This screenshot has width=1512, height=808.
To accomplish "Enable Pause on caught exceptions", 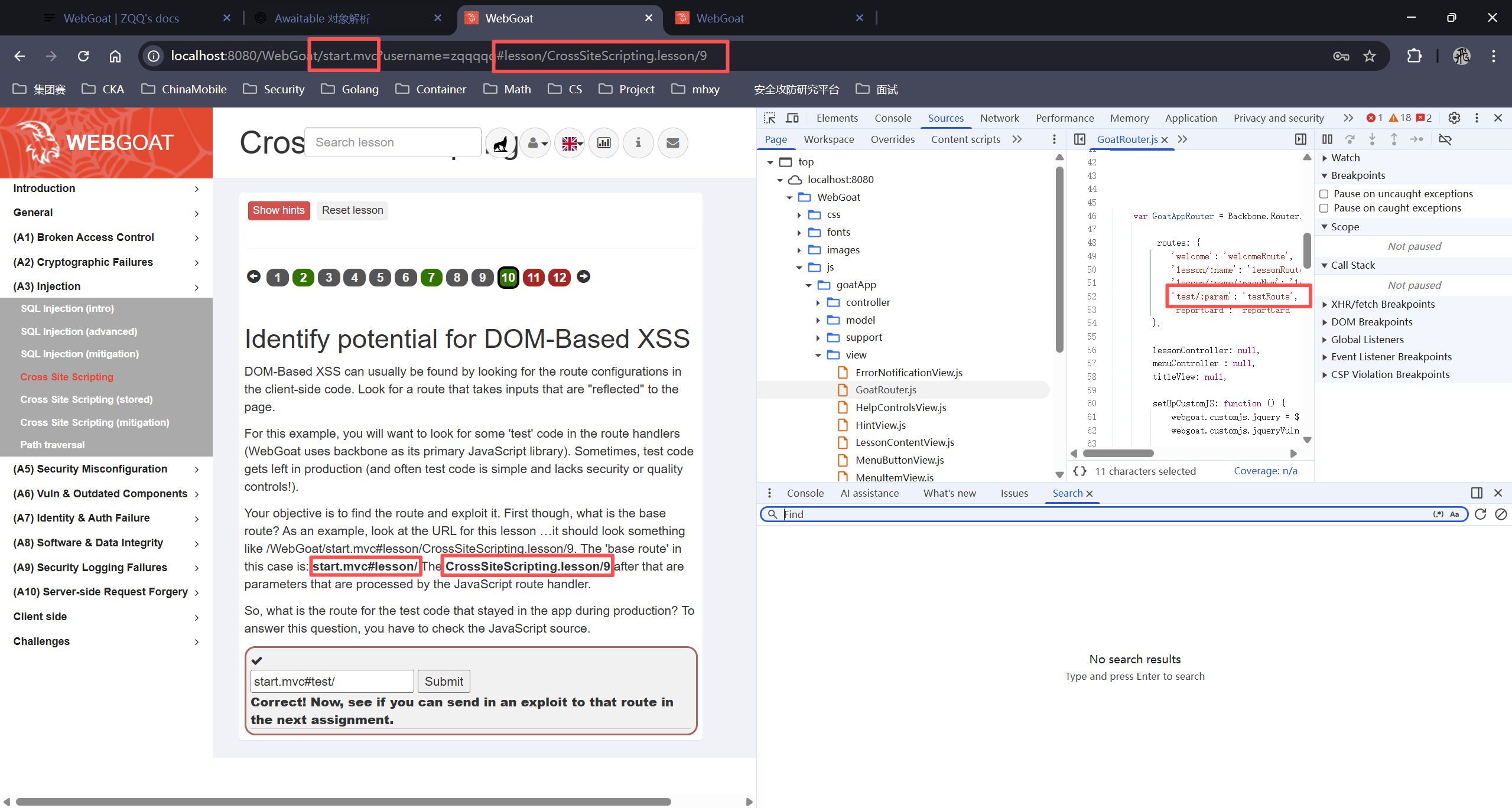I will pos(1324,208).
